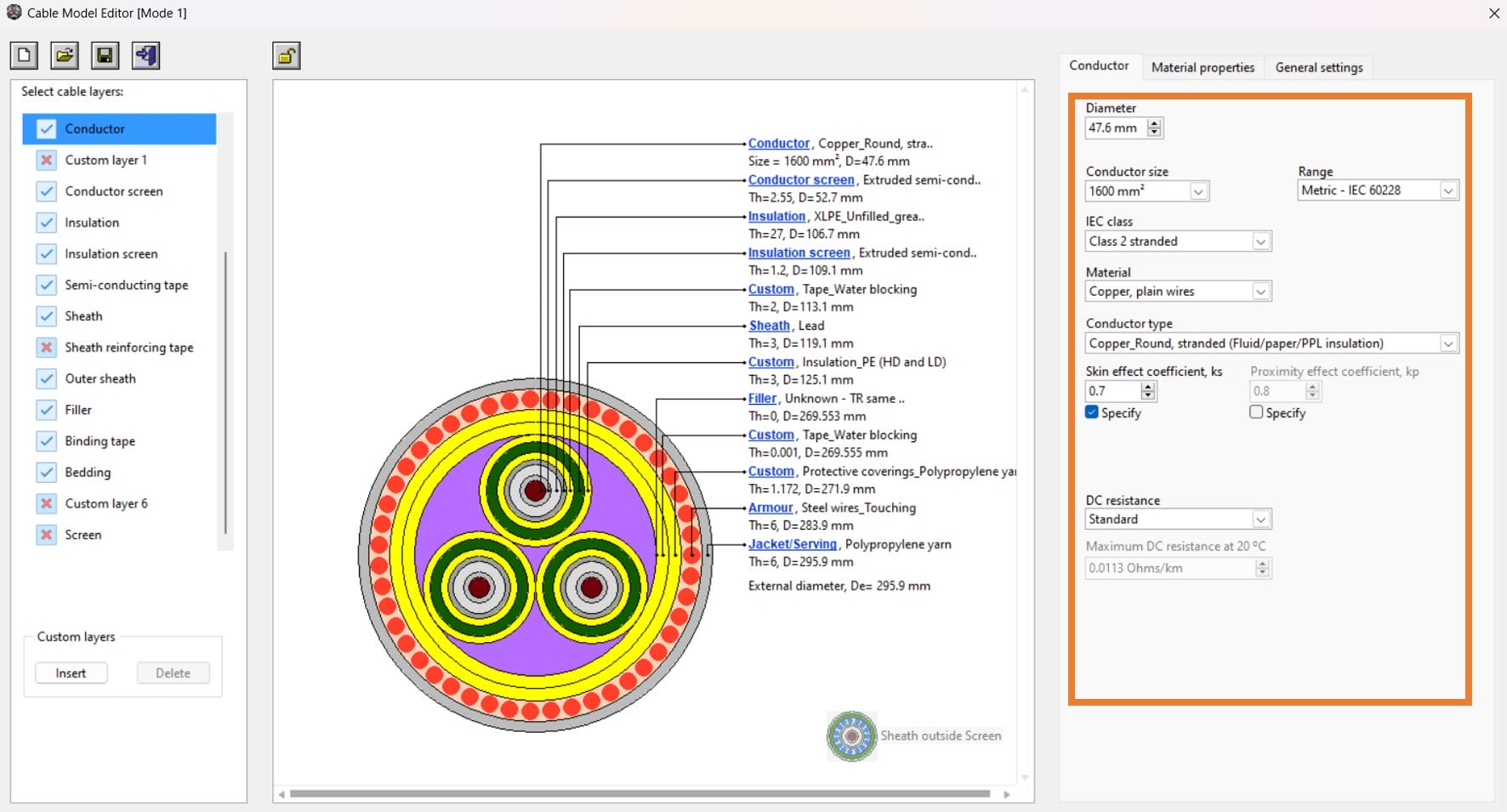Open the Armour layer details link

pos(770,508)
